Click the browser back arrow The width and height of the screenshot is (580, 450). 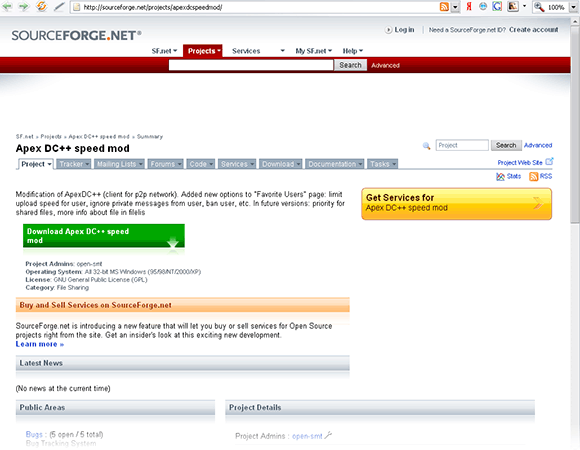(x=7, y=6)
